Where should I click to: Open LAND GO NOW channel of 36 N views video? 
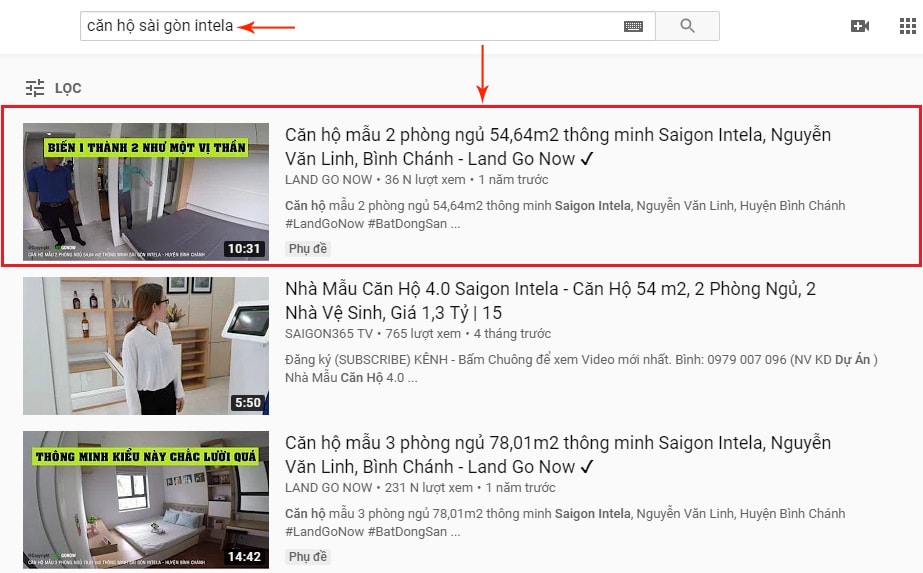[x=328, y=180]
